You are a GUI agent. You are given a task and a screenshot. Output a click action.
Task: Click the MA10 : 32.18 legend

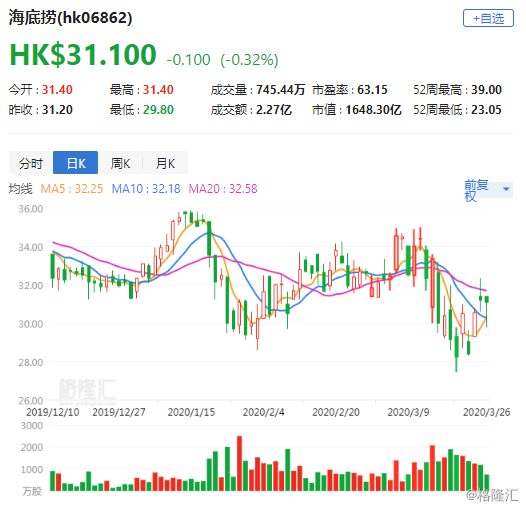pos(146,189)
